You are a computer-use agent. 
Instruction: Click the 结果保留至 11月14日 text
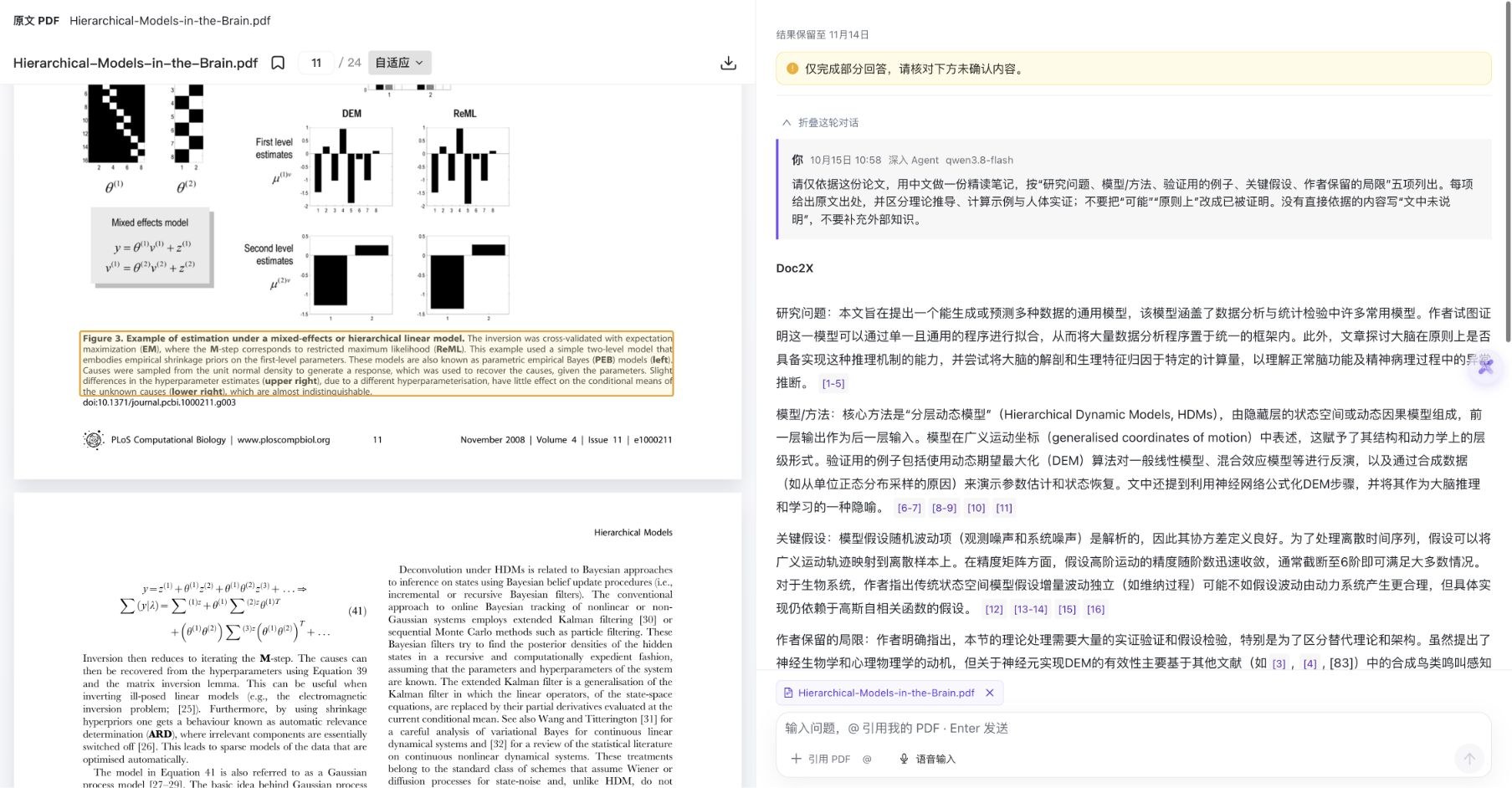click(x=823, y=34)
